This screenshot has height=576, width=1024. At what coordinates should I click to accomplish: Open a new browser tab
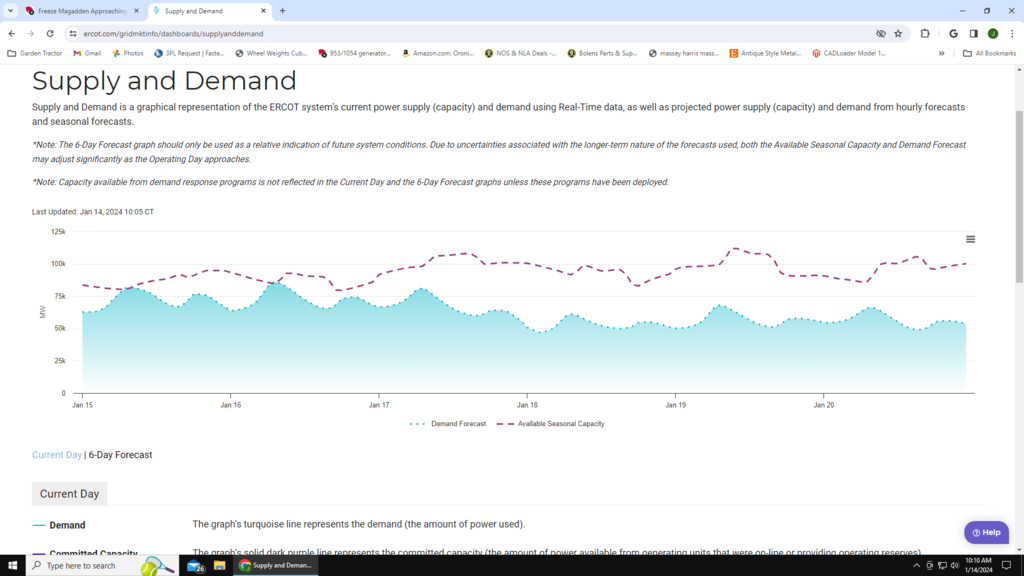click(x=283, y=11)
